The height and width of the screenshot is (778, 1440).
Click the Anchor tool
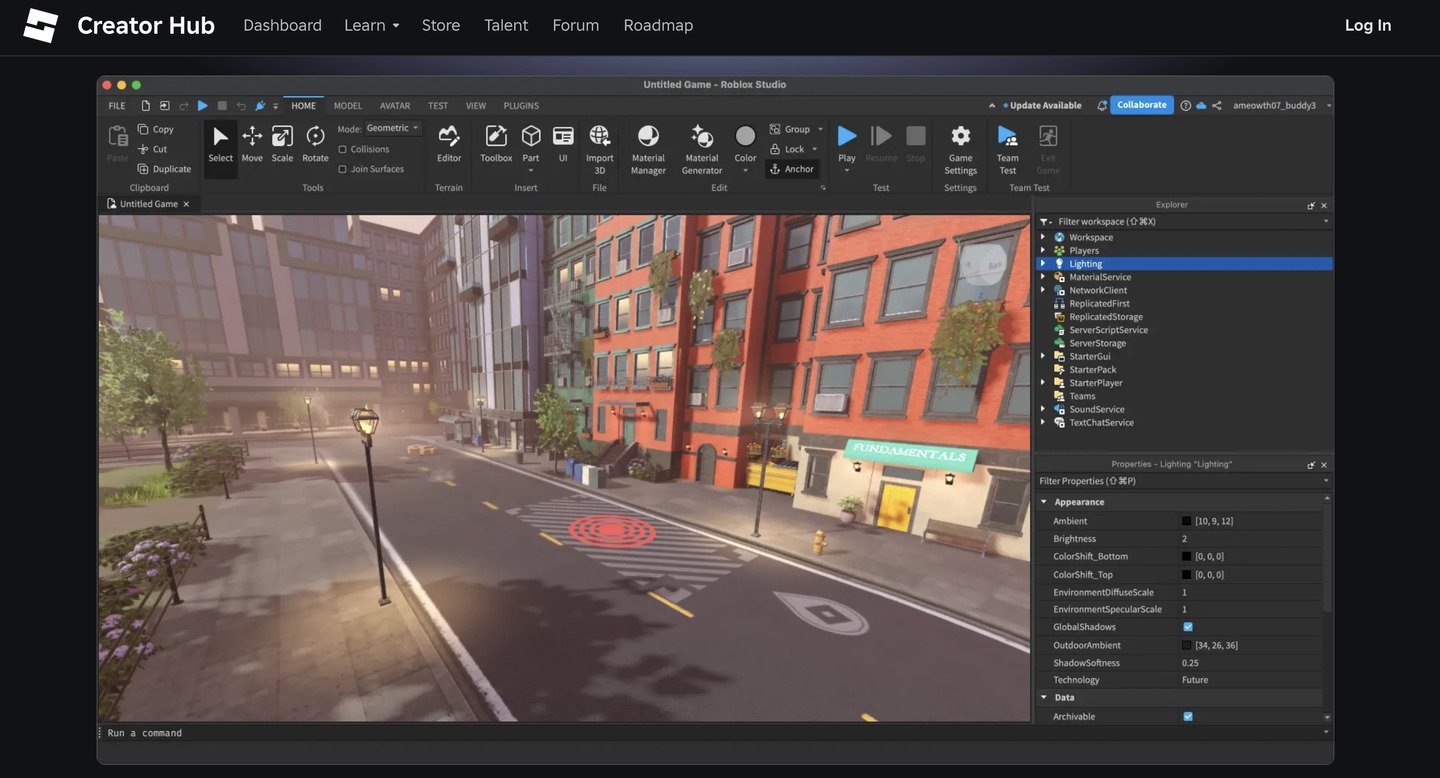pos(792,169)
